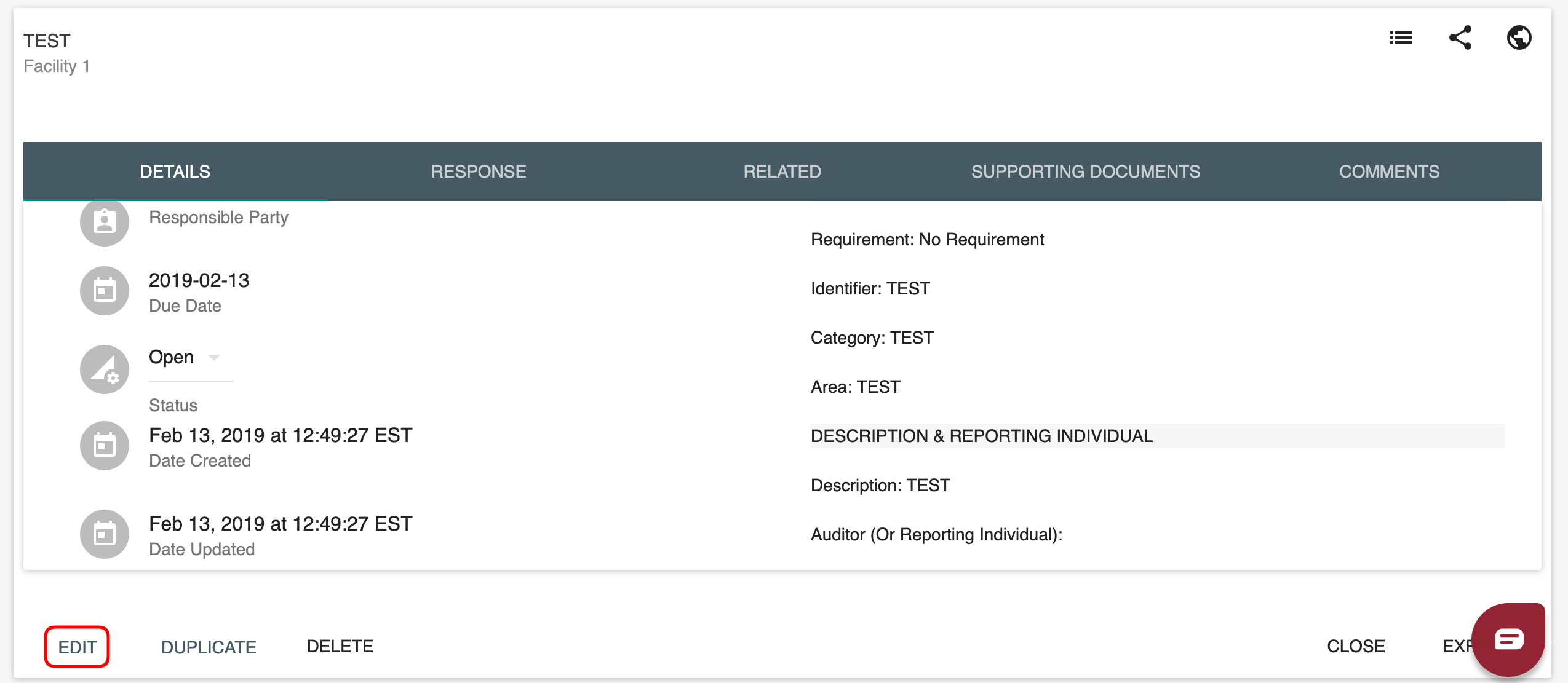Screen dimensions: 1568x683
Task: Click the Date Updated calendar icon
Action: pos(105,534)
